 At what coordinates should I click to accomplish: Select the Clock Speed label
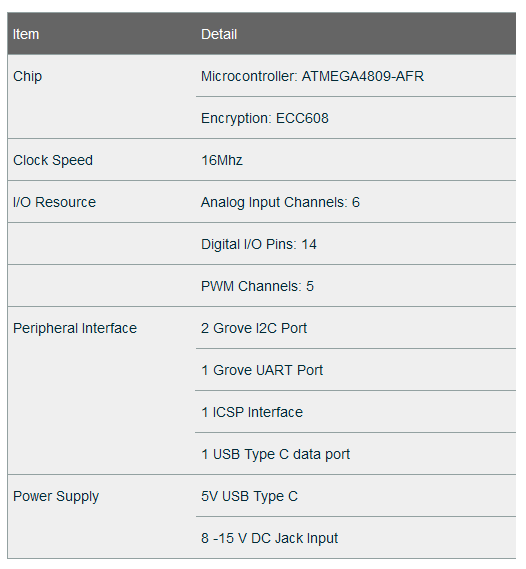[x=53, y=160]
